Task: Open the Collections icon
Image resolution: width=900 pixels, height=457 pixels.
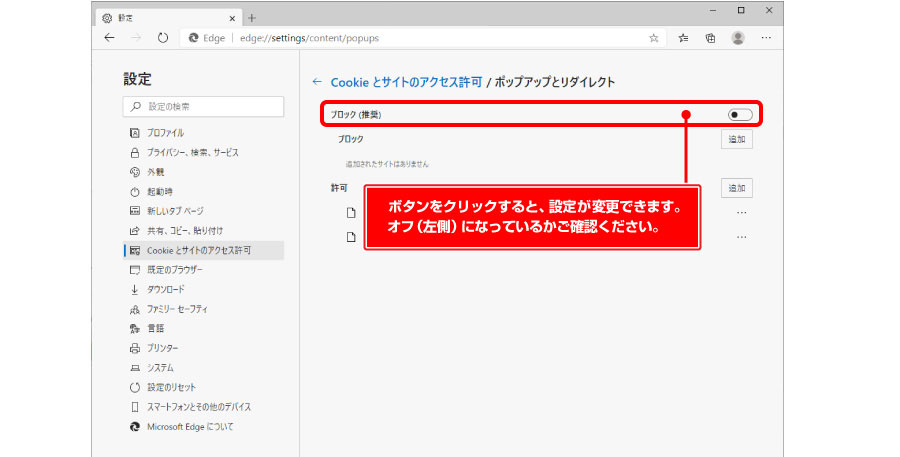Action: click(x=711, y=38)
